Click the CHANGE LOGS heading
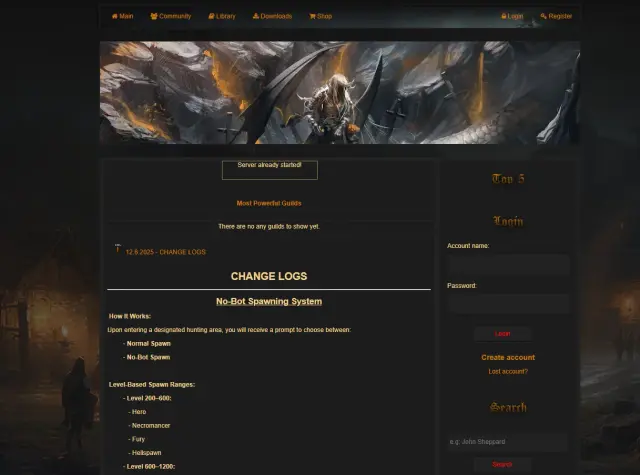640x475 pixels. tap(269, 276)
